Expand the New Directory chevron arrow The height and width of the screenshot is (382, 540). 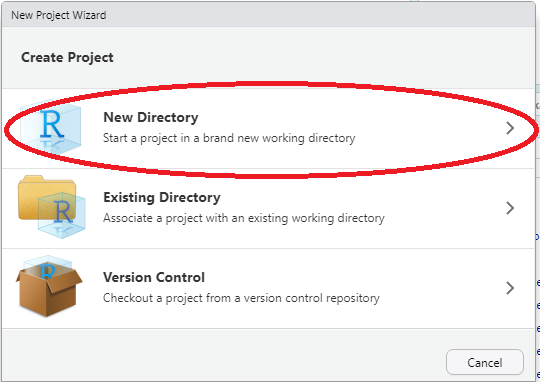pos(510,128)
